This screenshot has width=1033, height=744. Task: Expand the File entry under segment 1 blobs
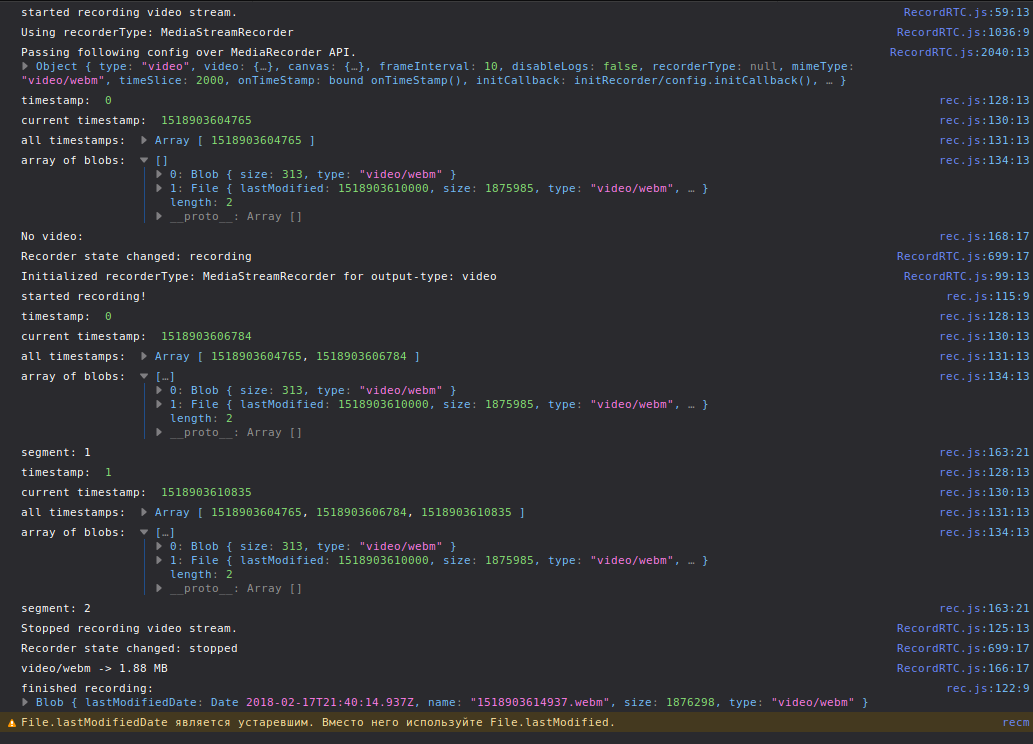pyautogui.click(x=158, y=560)
